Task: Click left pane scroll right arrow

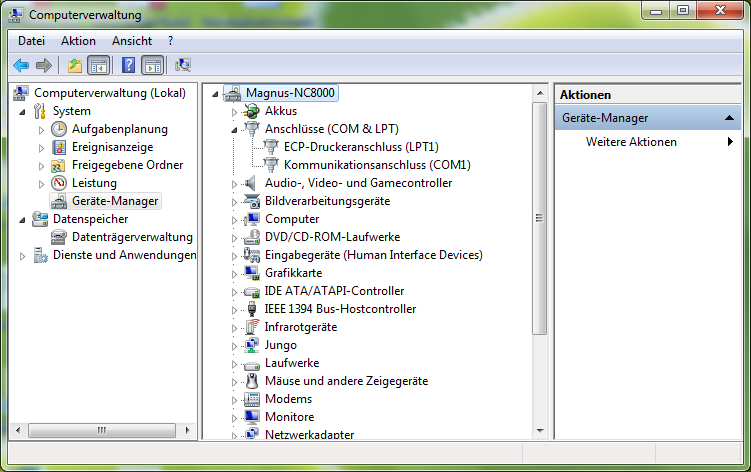Action: coord(188,430)
